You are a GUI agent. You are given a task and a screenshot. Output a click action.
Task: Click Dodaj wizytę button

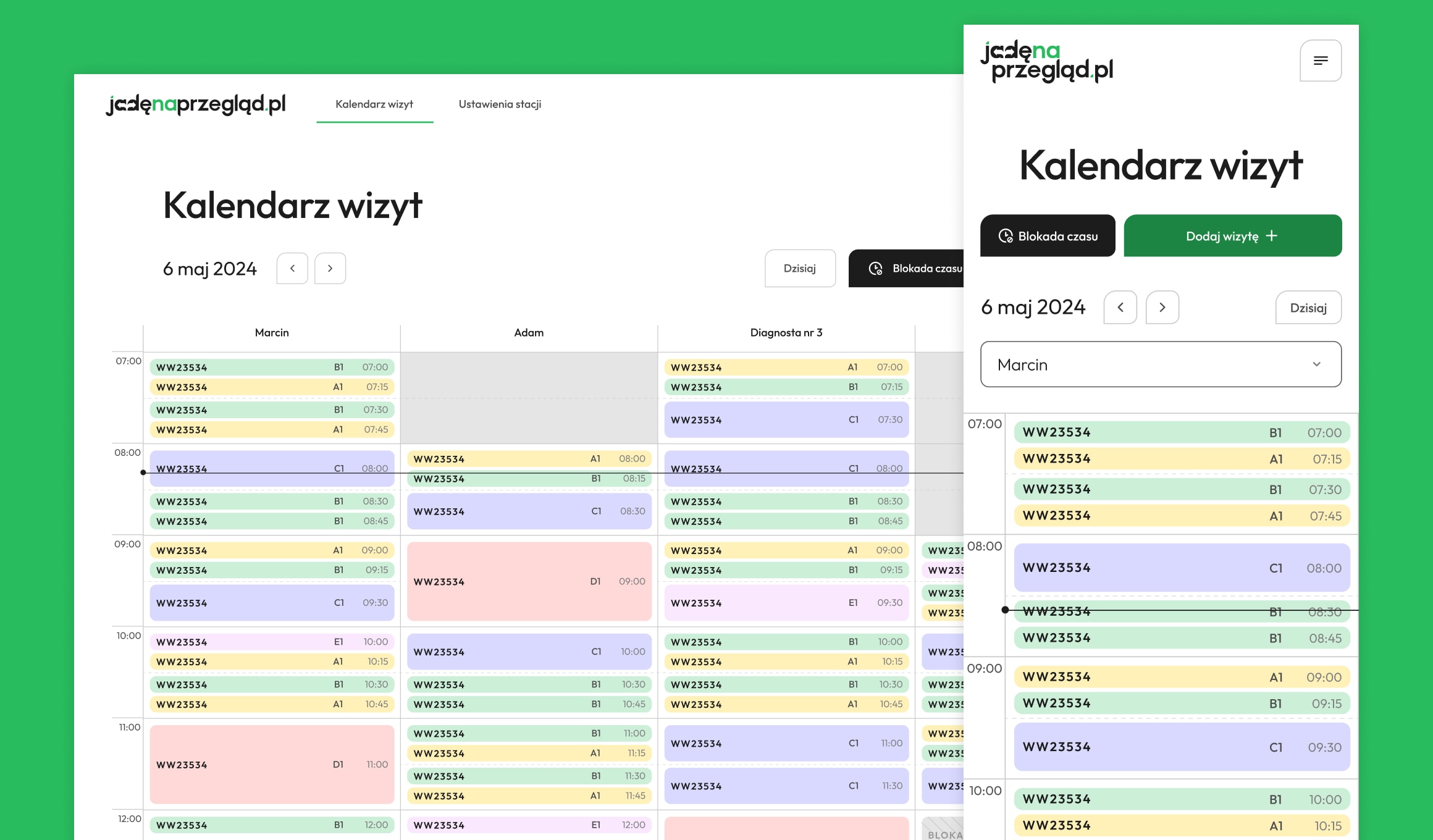[x=1232, y=236]
